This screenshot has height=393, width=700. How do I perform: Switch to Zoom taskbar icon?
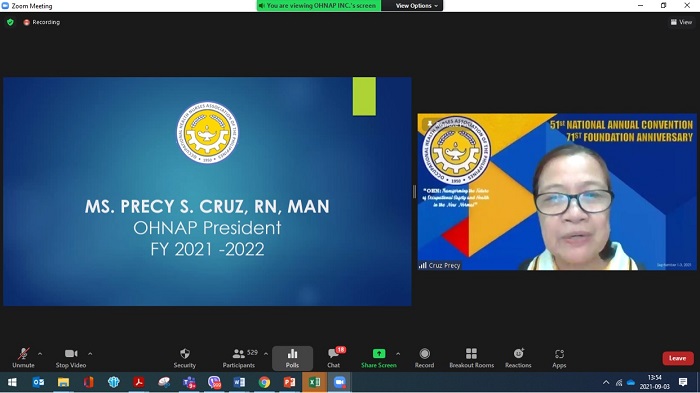[340, 382]
